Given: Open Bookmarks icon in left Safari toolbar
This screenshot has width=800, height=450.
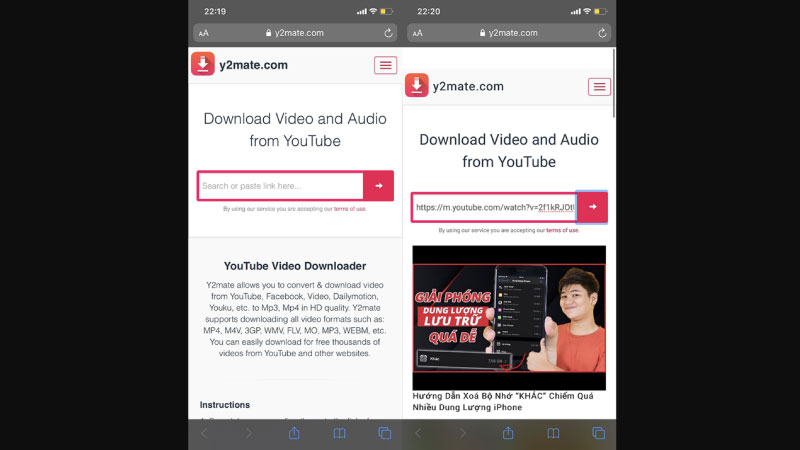Looking at the screenshot, I should point(339,433).
